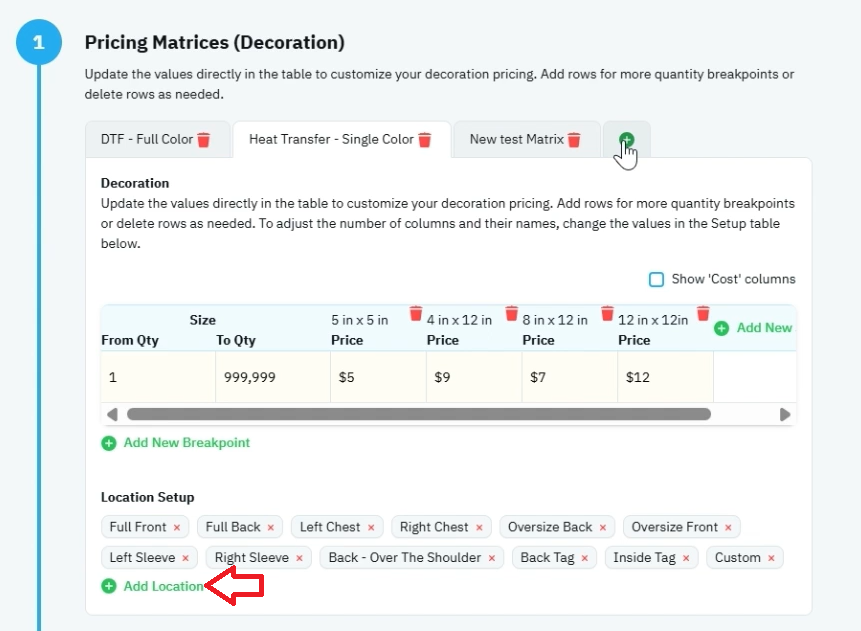Delete the 5 in x 5 in column

(x=416, y=314)
